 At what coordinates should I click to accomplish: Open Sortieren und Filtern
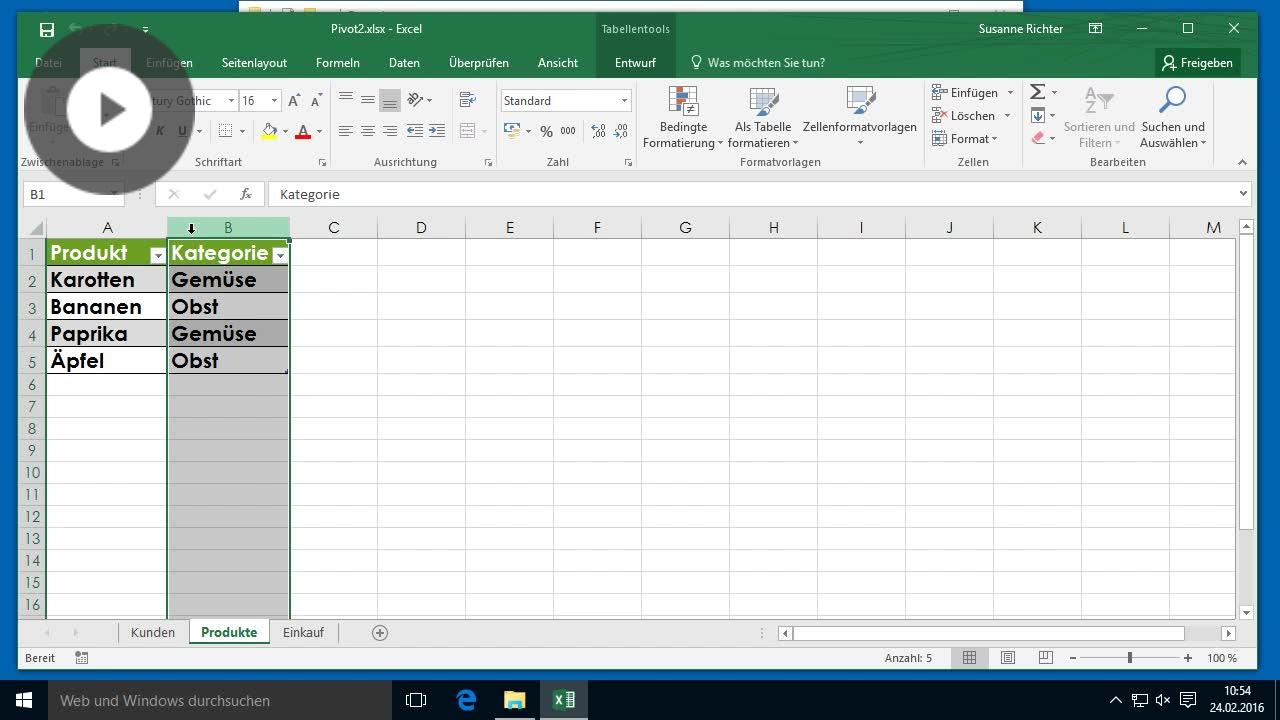(x=1098, y=118)
